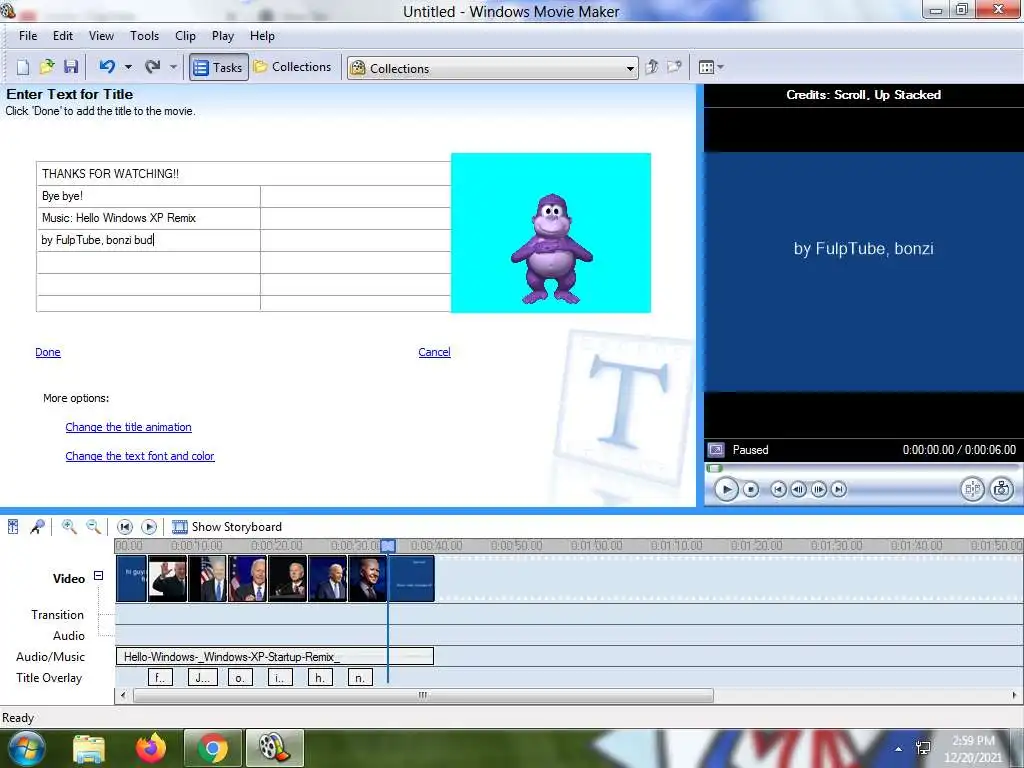Save the project using the floppy disk icon
This screenshot has height=768, width=1024.
click(71, 67)
